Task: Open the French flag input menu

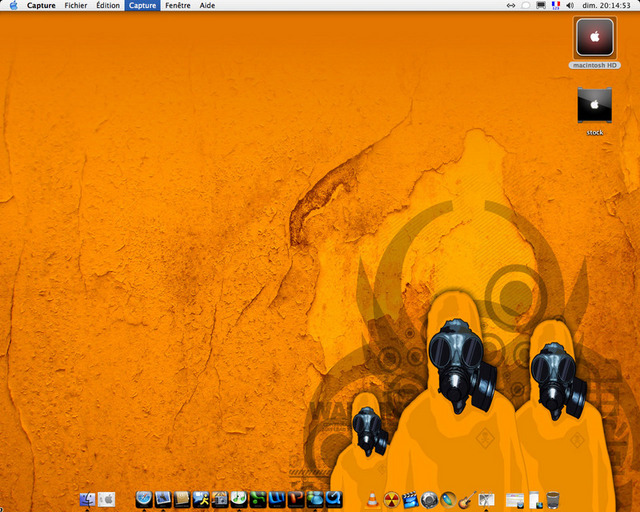Action: point(556,5)
